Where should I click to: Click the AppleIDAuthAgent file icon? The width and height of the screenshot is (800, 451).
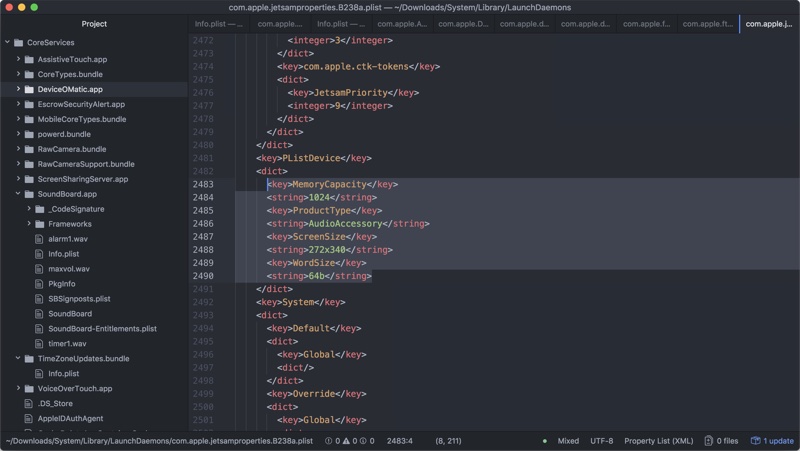click(x=29, y=418)
